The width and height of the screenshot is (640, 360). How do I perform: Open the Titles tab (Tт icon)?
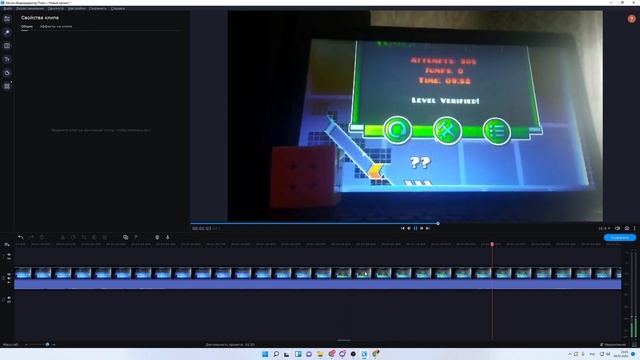[7, 59]
